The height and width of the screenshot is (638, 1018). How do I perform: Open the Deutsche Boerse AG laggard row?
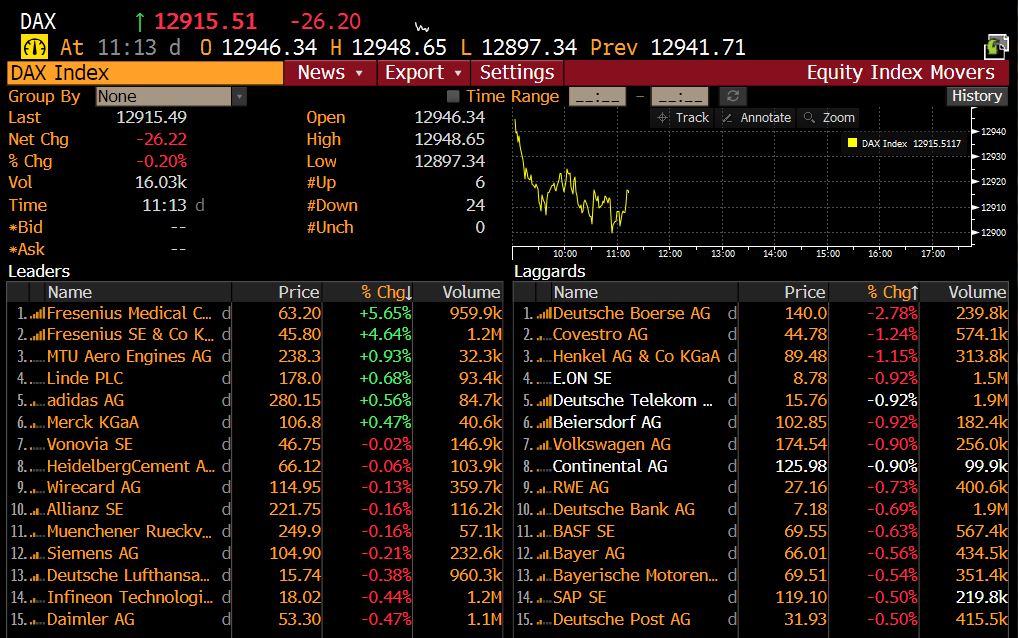tap(761, 313)
